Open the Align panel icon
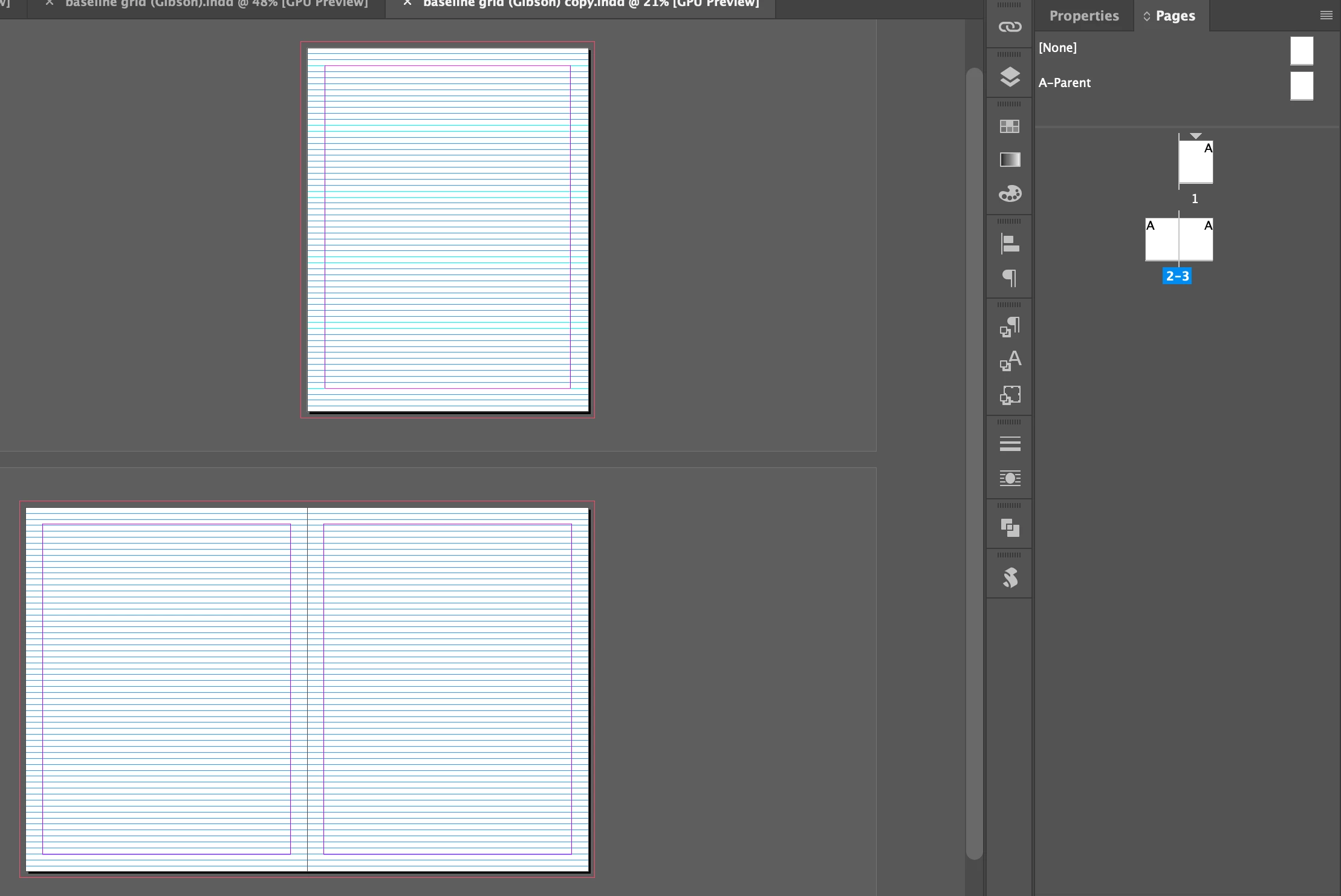This screenshot has height=896, width=1341. (1010, 244)
